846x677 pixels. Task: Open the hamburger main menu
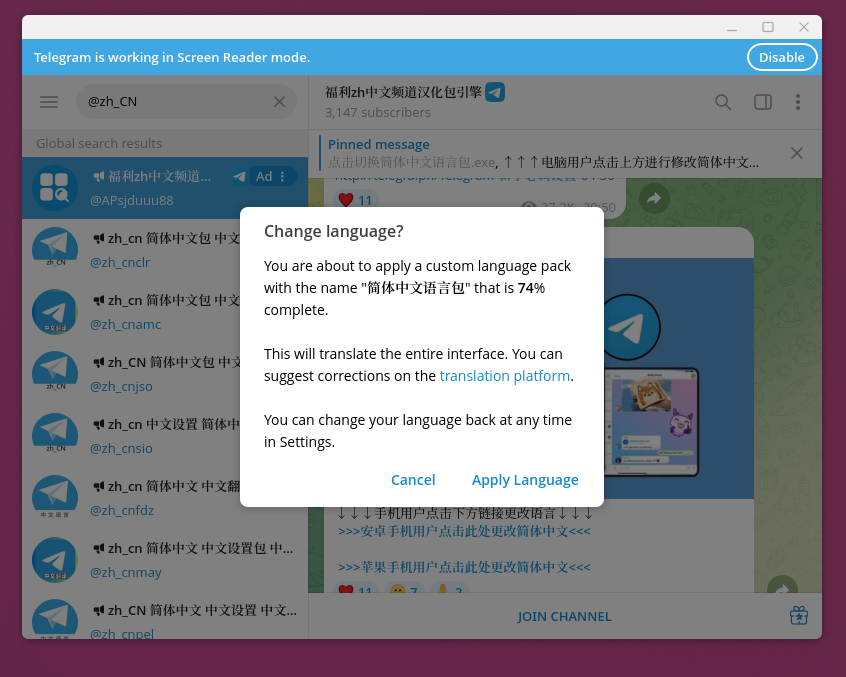click(x=49, y=102)
